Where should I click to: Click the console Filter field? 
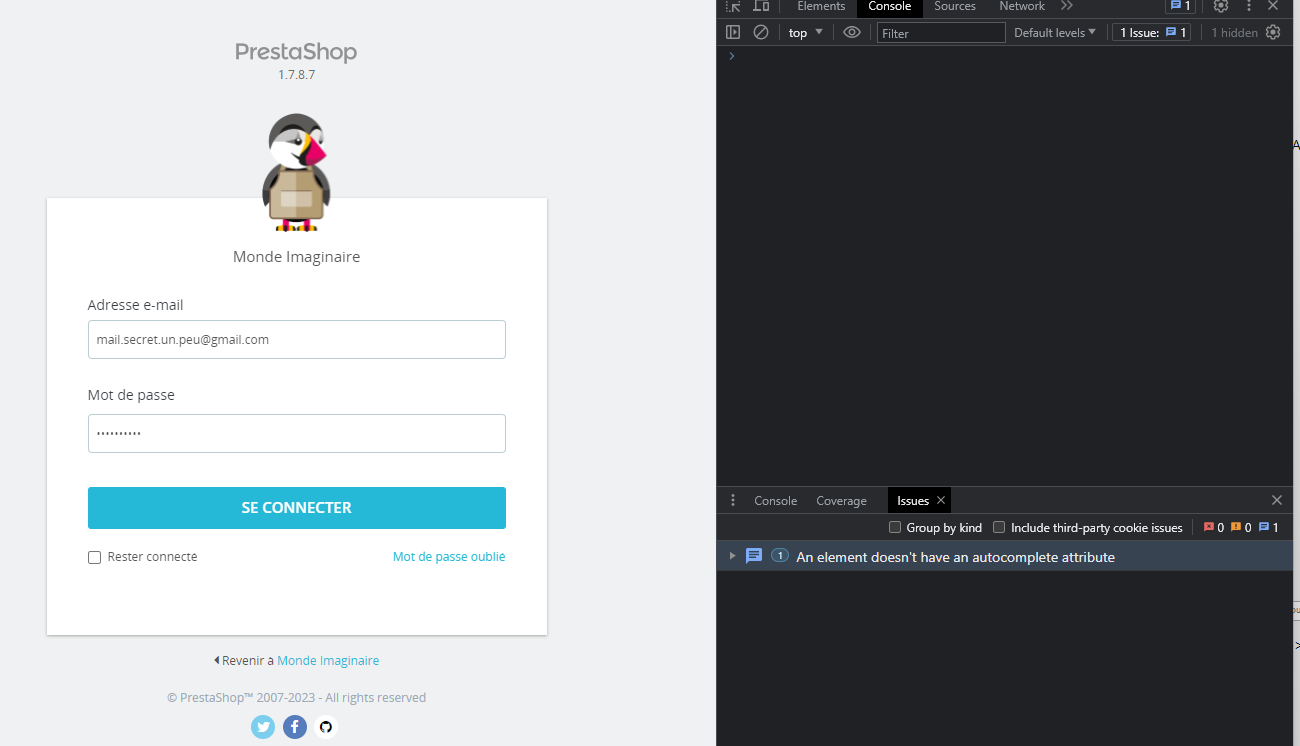[x=941, y=33]
